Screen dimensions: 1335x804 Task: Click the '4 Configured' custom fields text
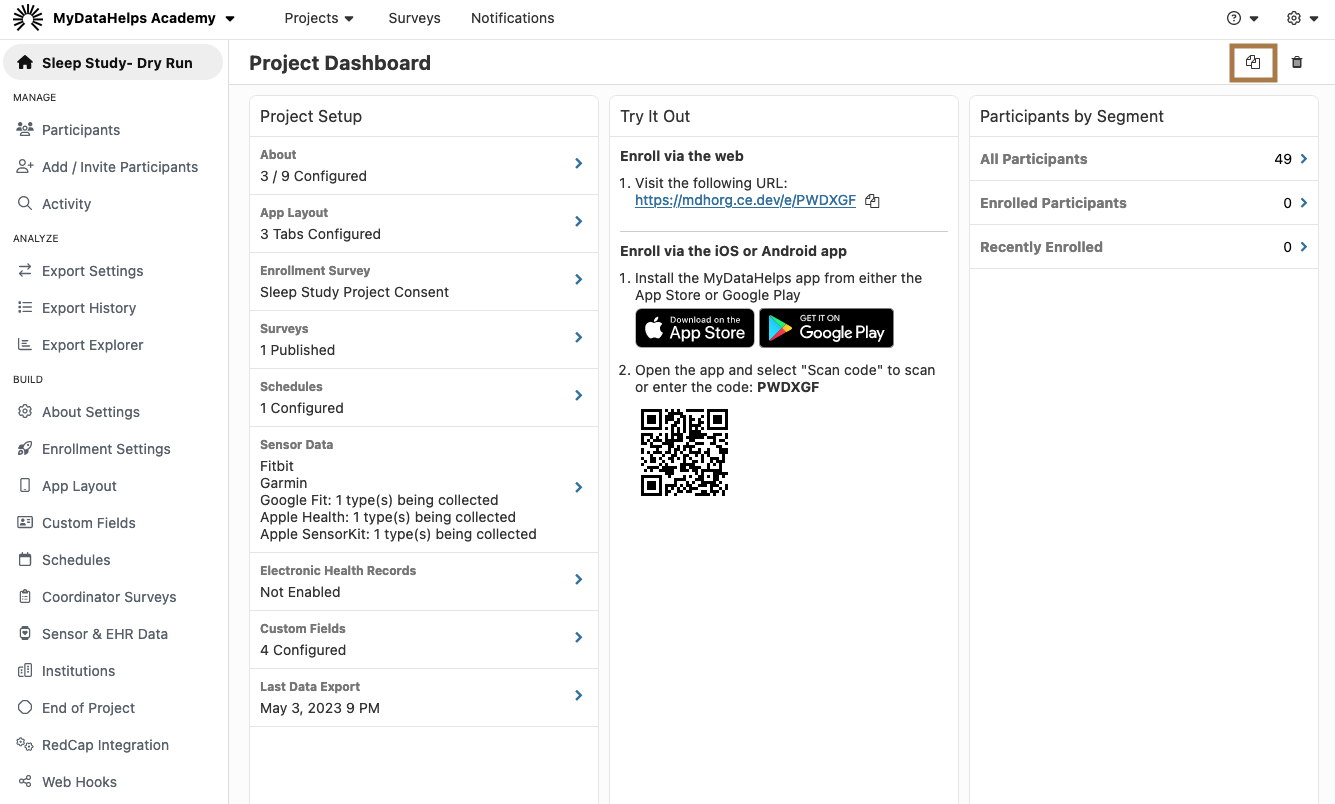point(303,650)
